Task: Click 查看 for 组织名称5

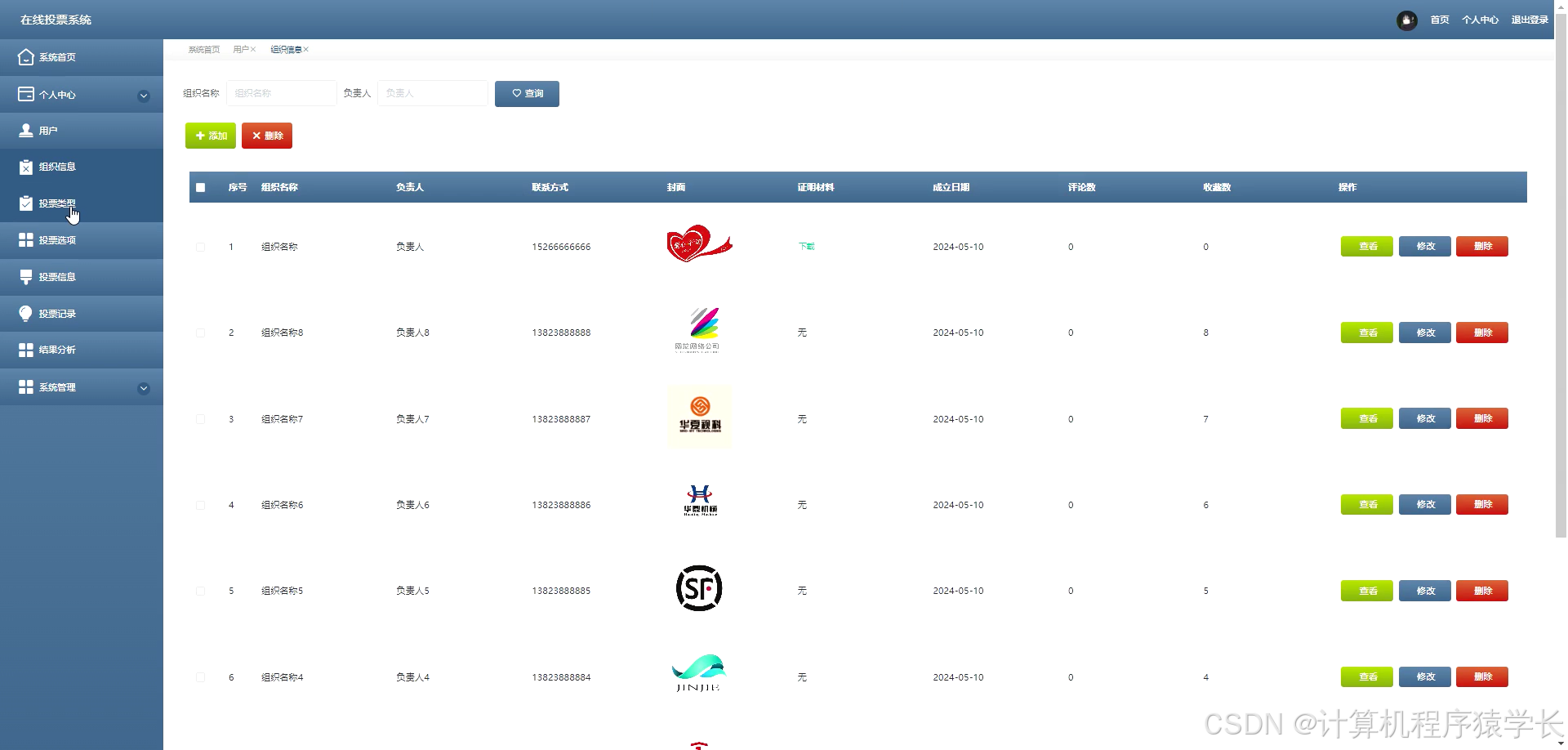Action: pos(1367,591)
